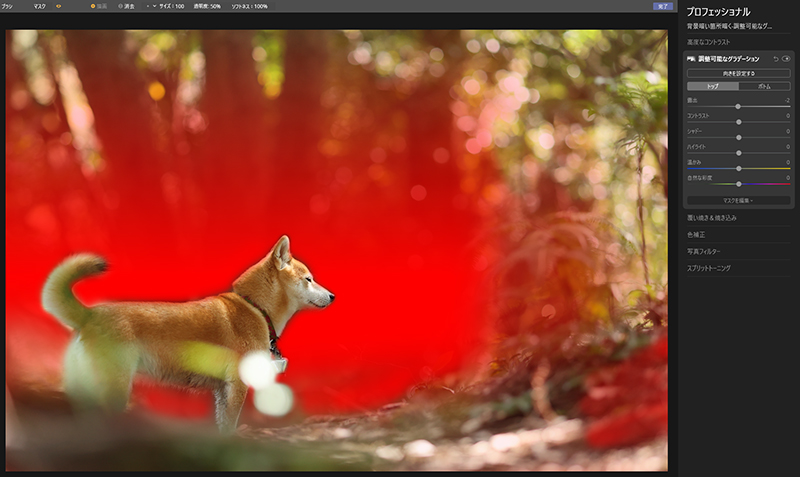
Task: Expand the スプリットトーニング tool section
Action: pos(709,268)
